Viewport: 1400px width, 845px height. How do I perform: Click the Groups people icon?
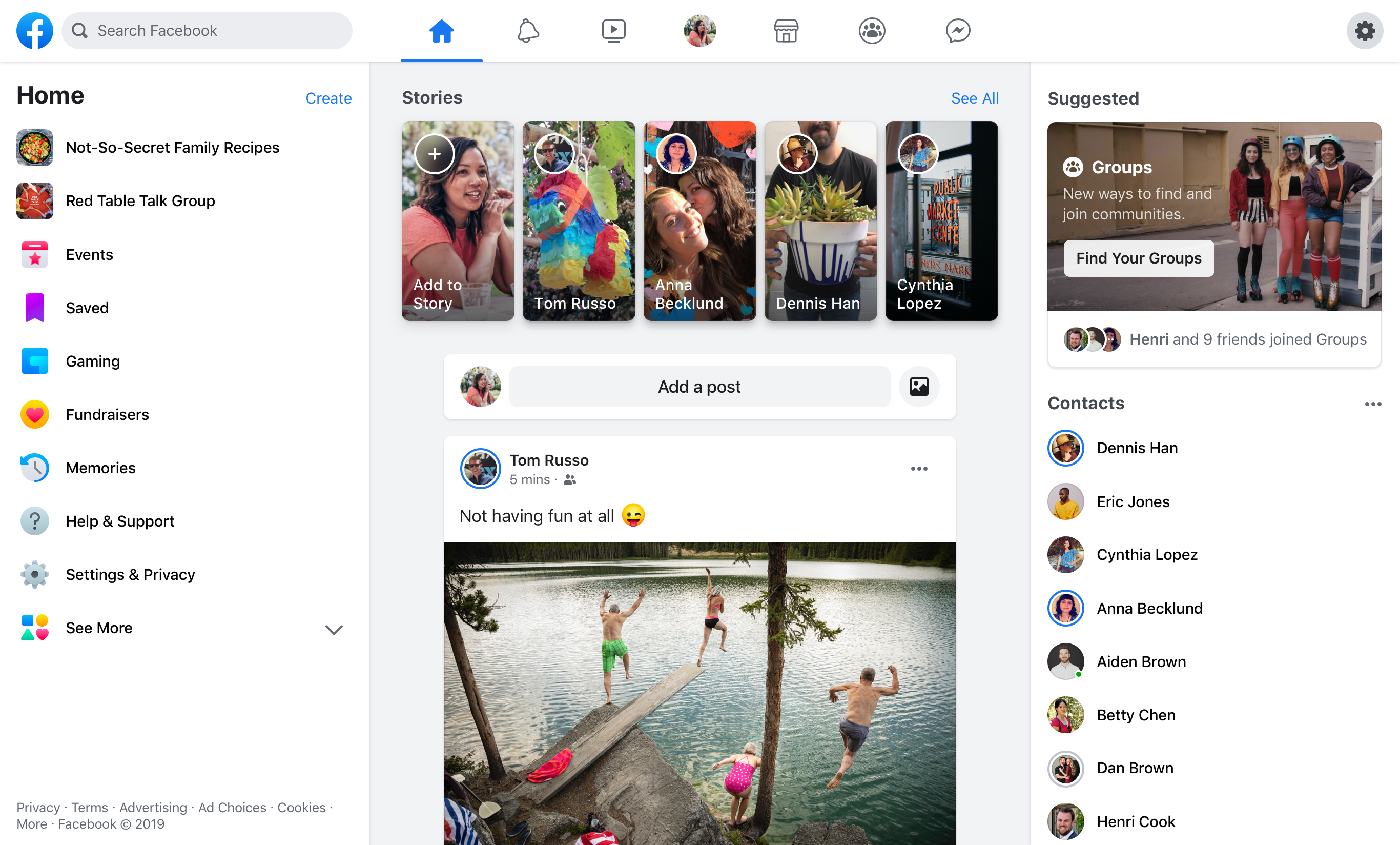point(870,30)
